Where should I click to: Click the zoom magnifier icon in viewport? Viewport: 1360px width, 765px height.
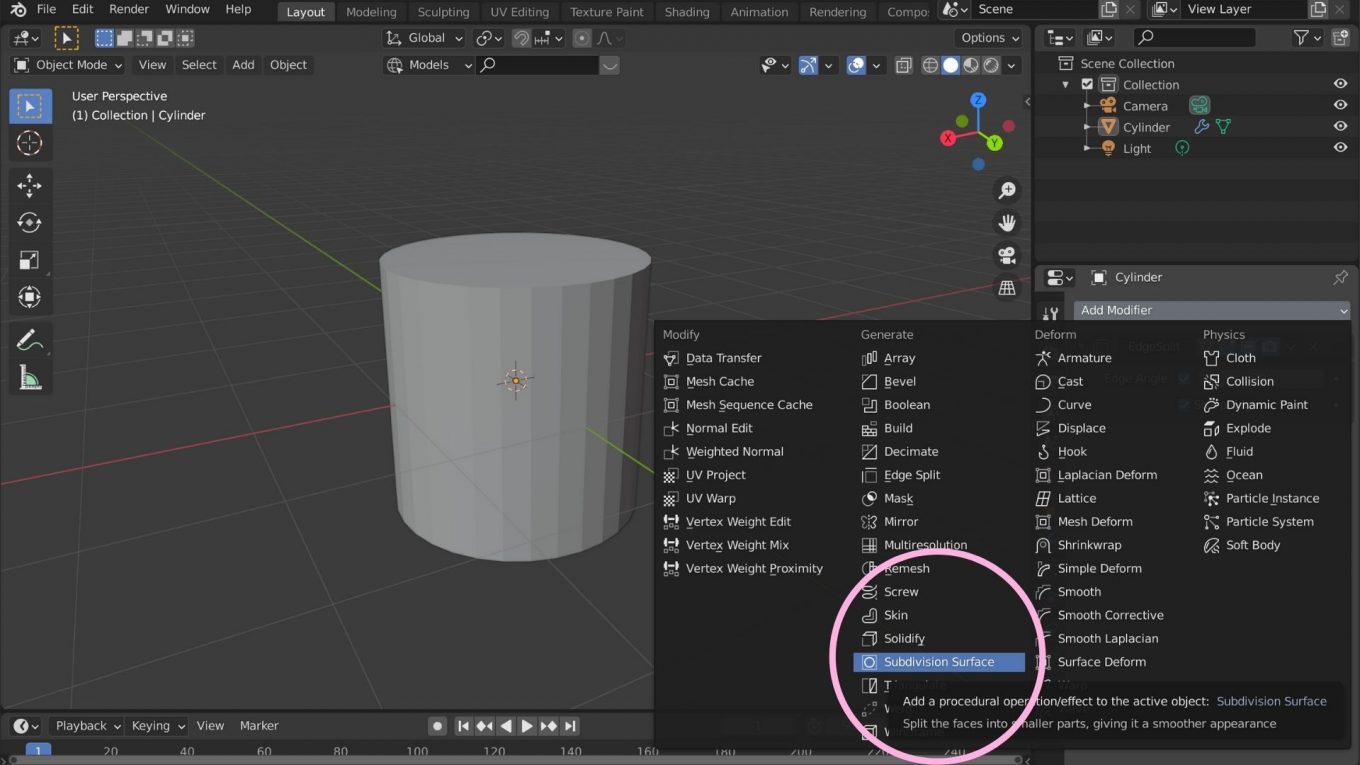pos(1007,190)
